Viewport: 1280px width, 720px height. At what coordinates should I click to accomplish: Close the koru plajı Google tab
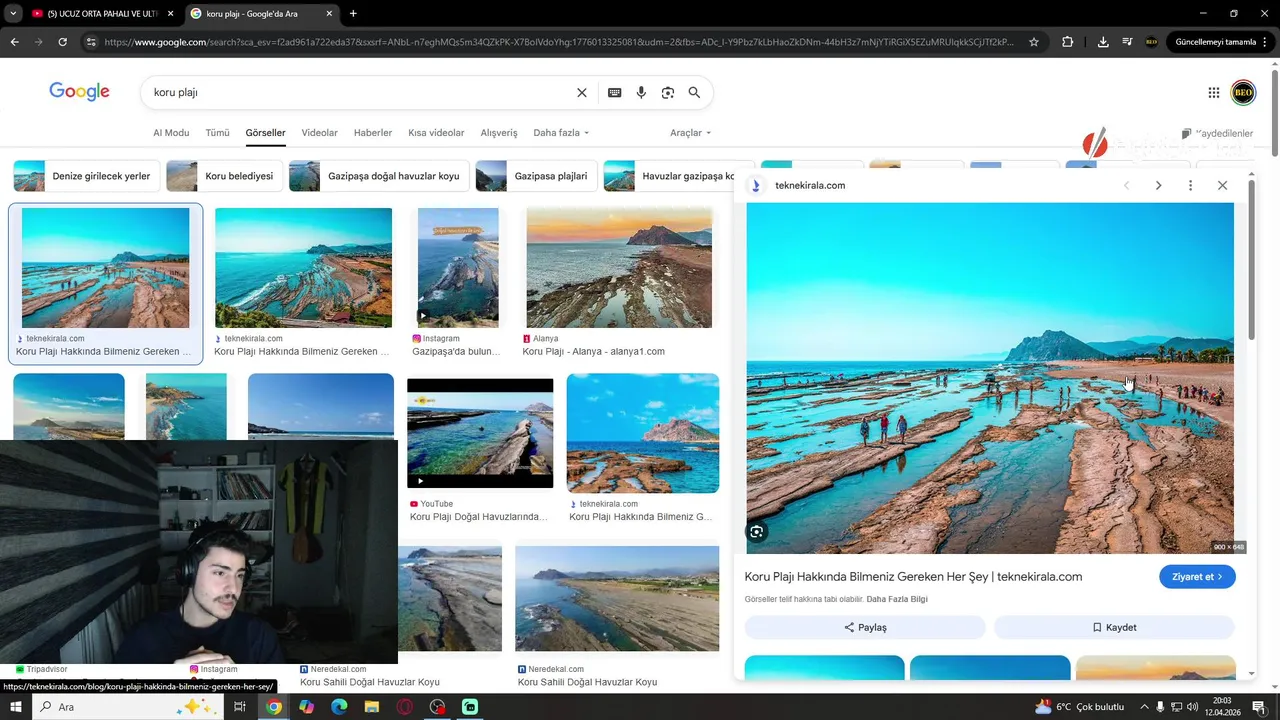click(x=328, y=14)
